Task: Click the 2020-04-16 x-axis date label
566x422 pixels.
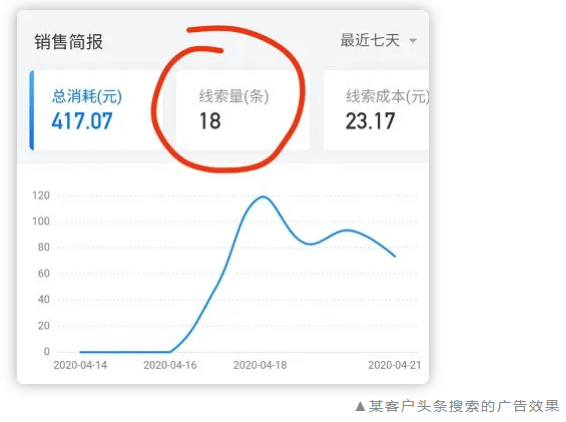Action: click(170, 365)
